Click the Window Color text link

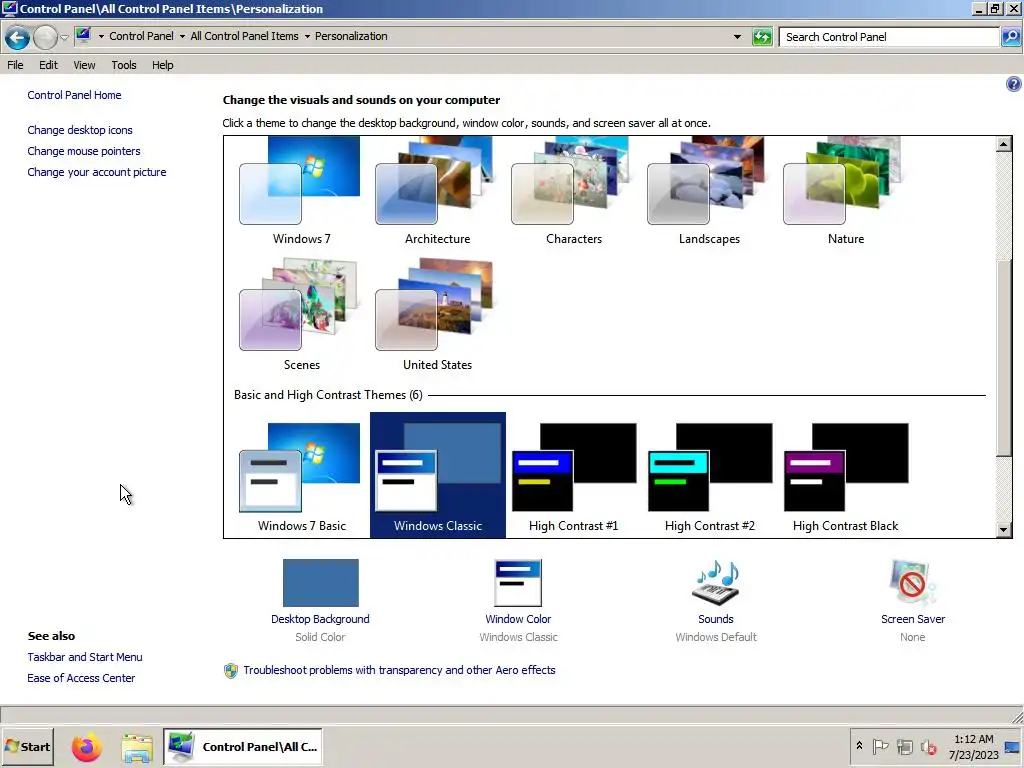click(x=518, y=619)
